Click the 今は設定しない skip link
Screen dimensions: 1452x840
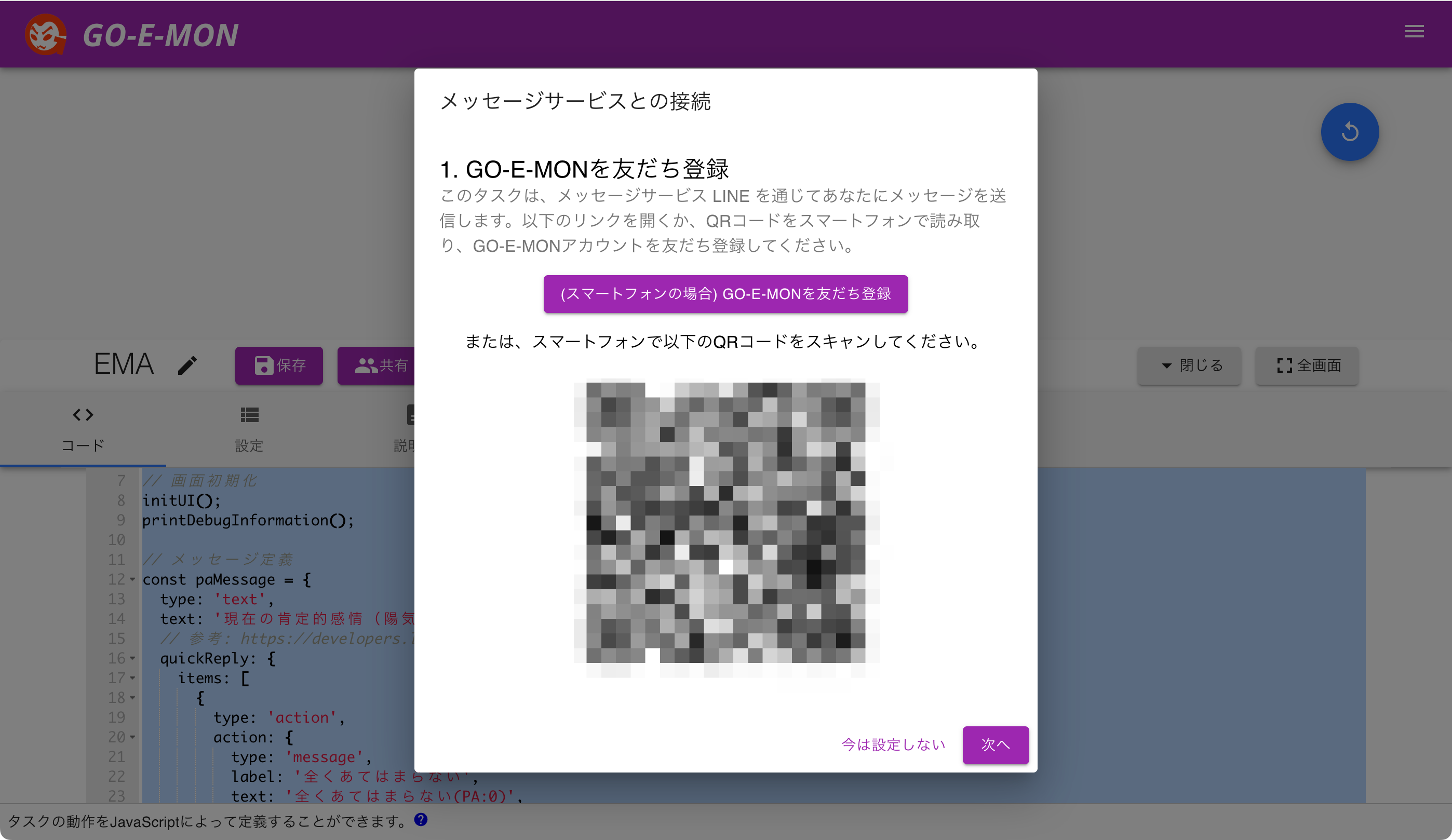click(x=893, y=744)
